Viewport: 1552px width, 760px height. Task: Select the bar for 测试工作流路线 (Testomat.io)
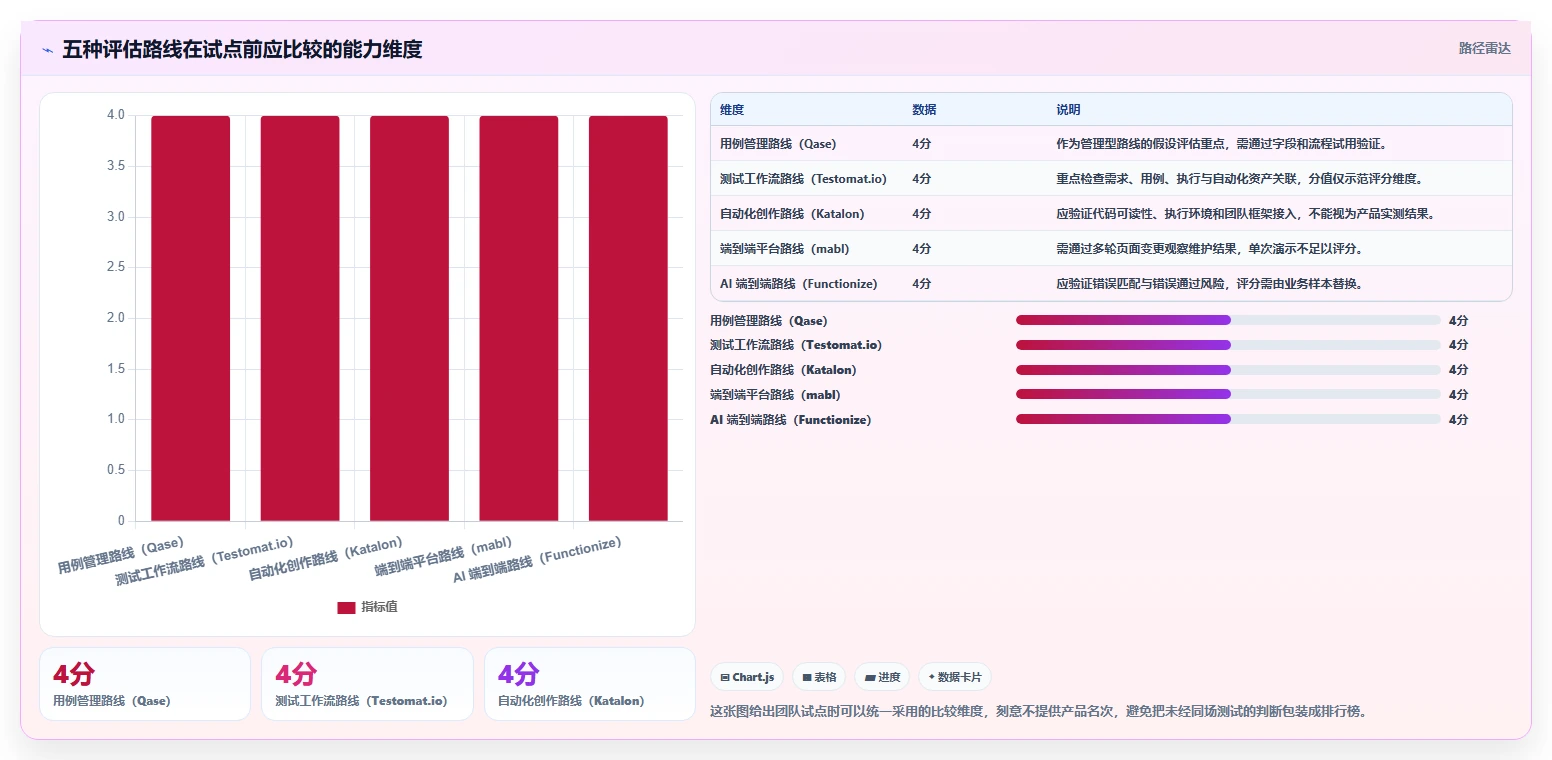pyautogui.click(x=300, y=318)
